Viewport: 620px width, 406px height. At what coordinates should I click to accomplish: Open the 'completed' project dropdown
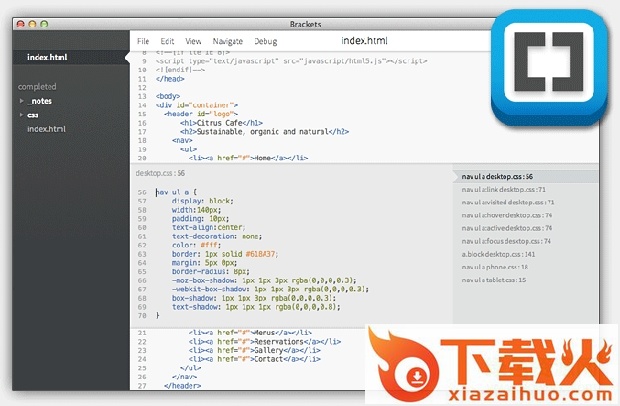click(x=37, y=86)
